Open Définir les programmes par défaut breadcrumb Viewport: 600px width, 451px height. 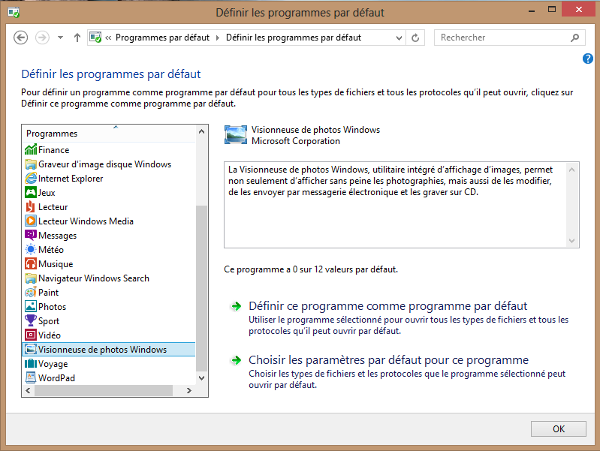coord(293,37)
